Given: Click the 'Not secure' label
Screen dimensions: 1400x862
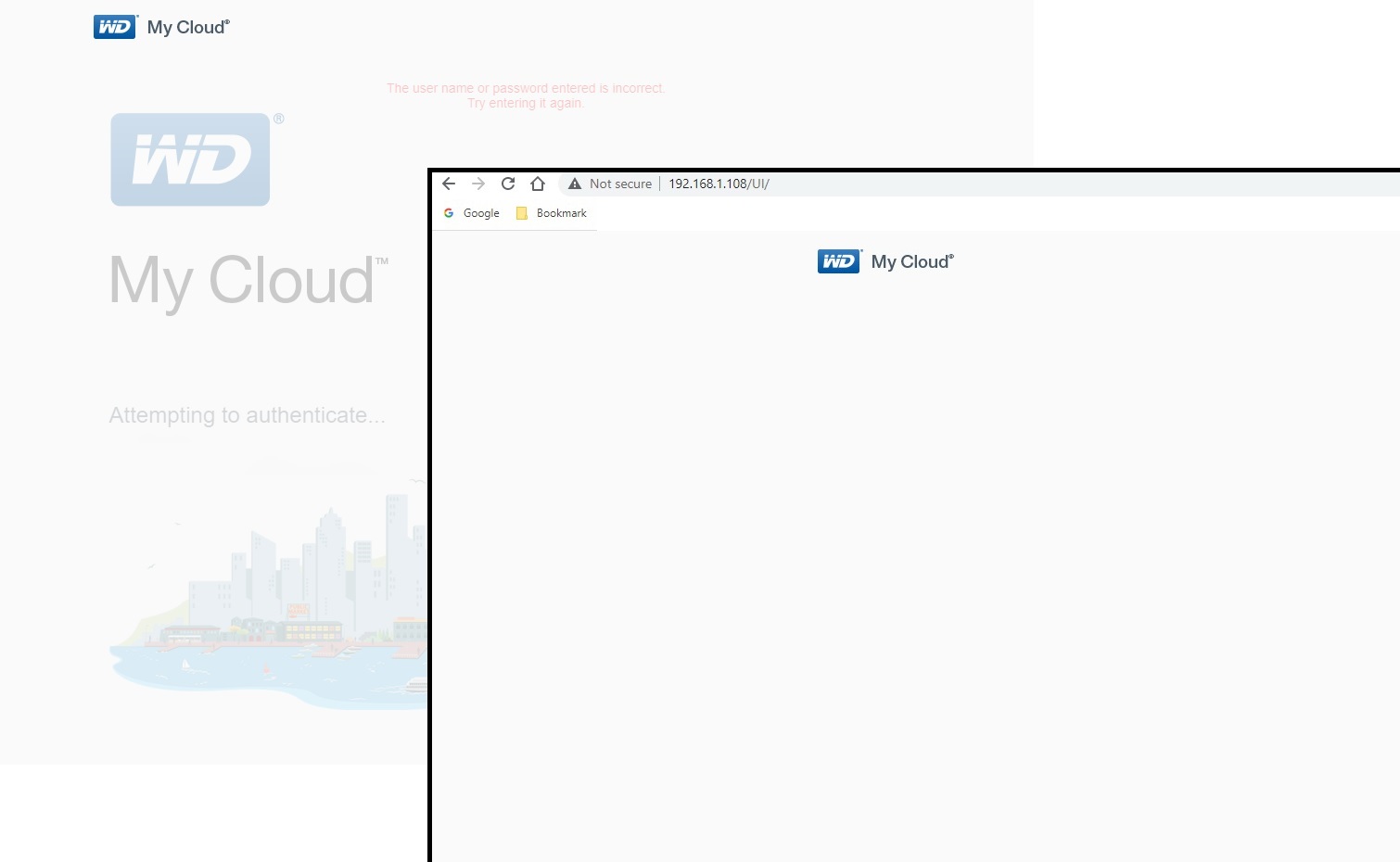Looking at the screenshot, I should (620, 184).
